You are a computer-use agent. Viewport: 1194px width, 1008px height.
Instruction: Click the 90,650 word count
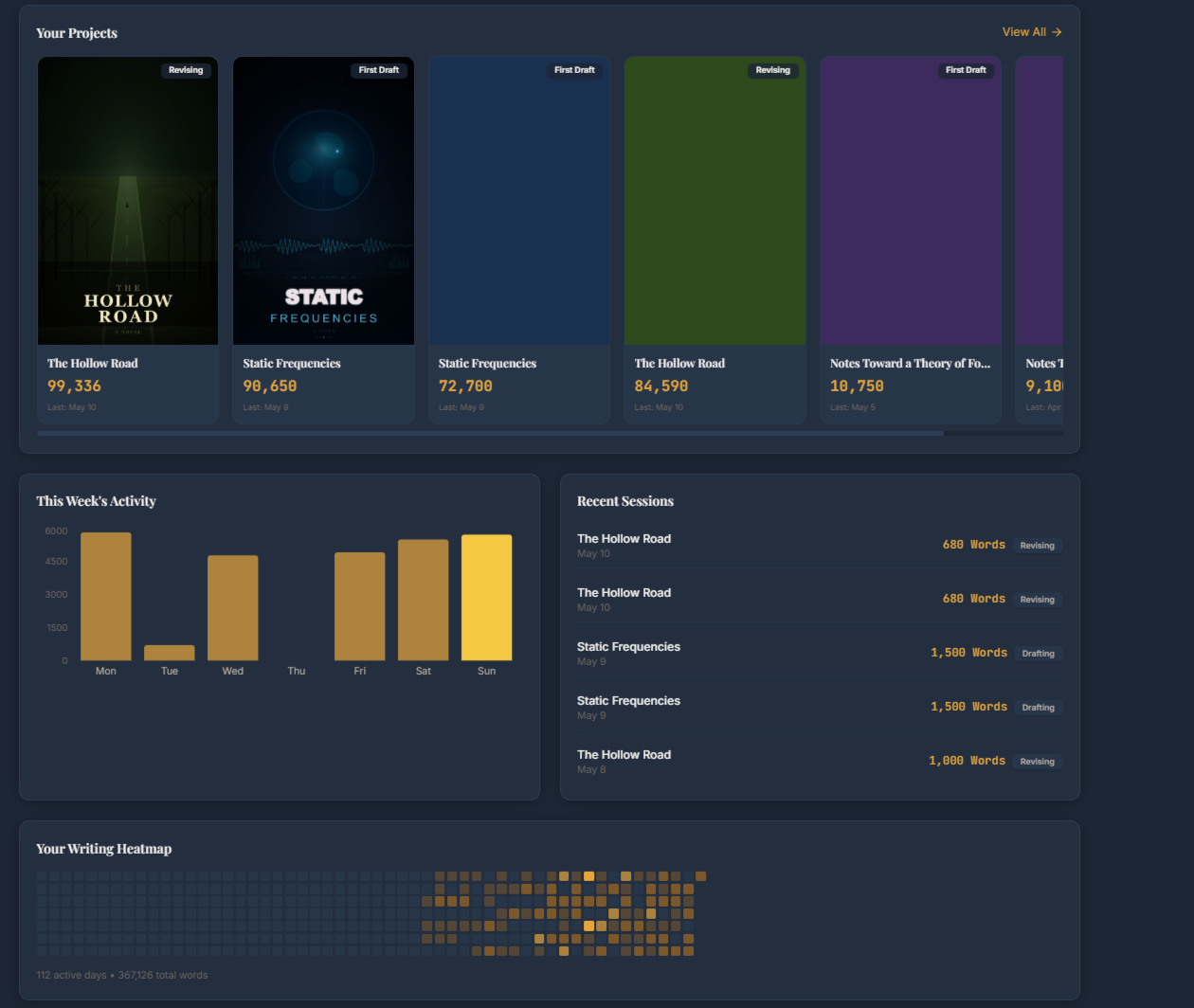tap(270, 387)
